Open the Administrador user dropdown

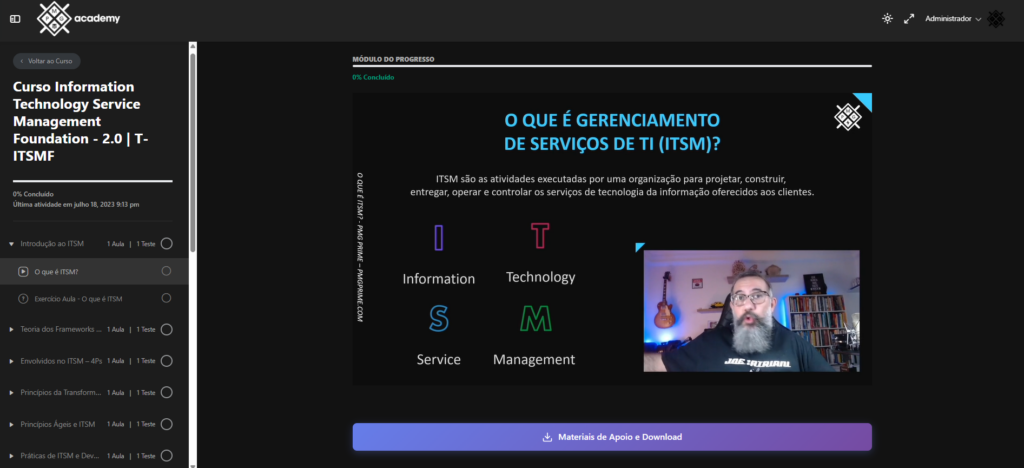click(953, 19)
